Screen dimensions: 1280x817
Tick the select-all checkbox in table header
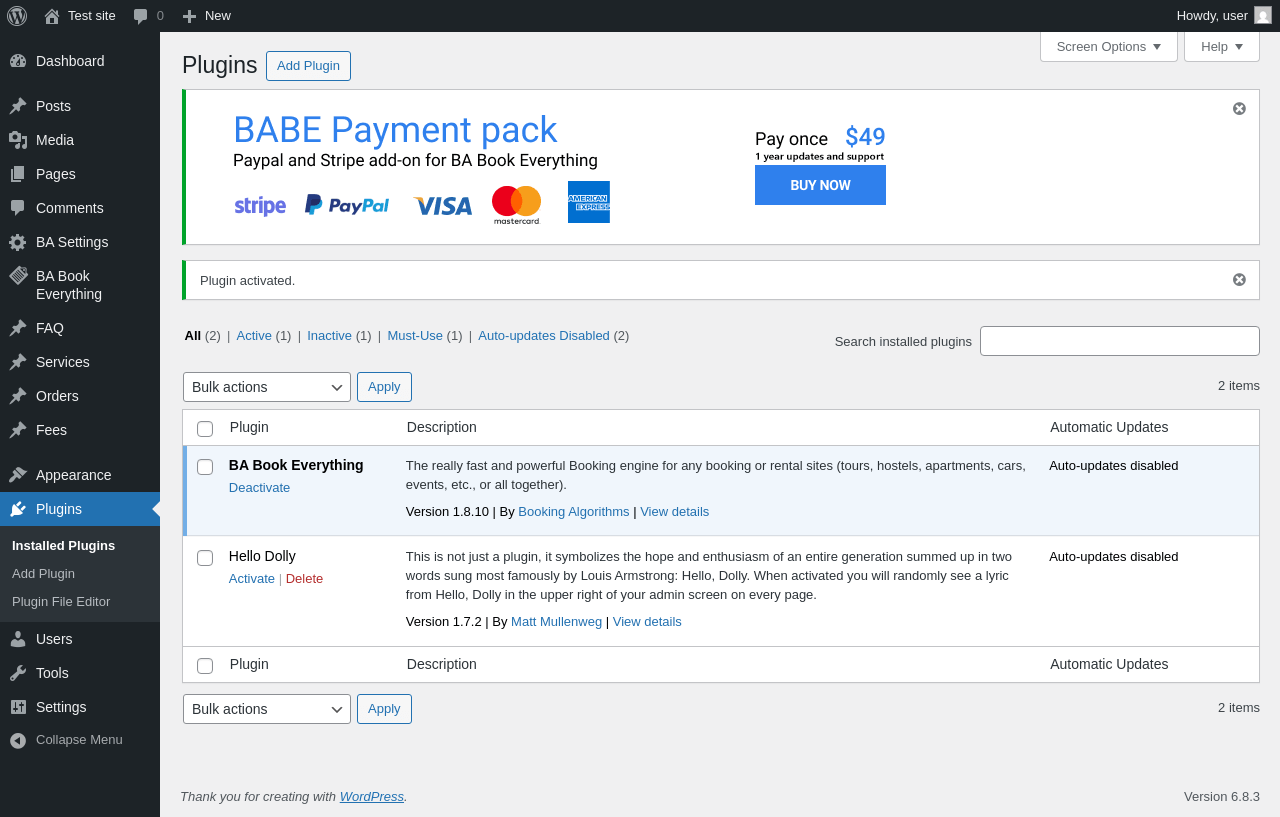pos(205,429)
